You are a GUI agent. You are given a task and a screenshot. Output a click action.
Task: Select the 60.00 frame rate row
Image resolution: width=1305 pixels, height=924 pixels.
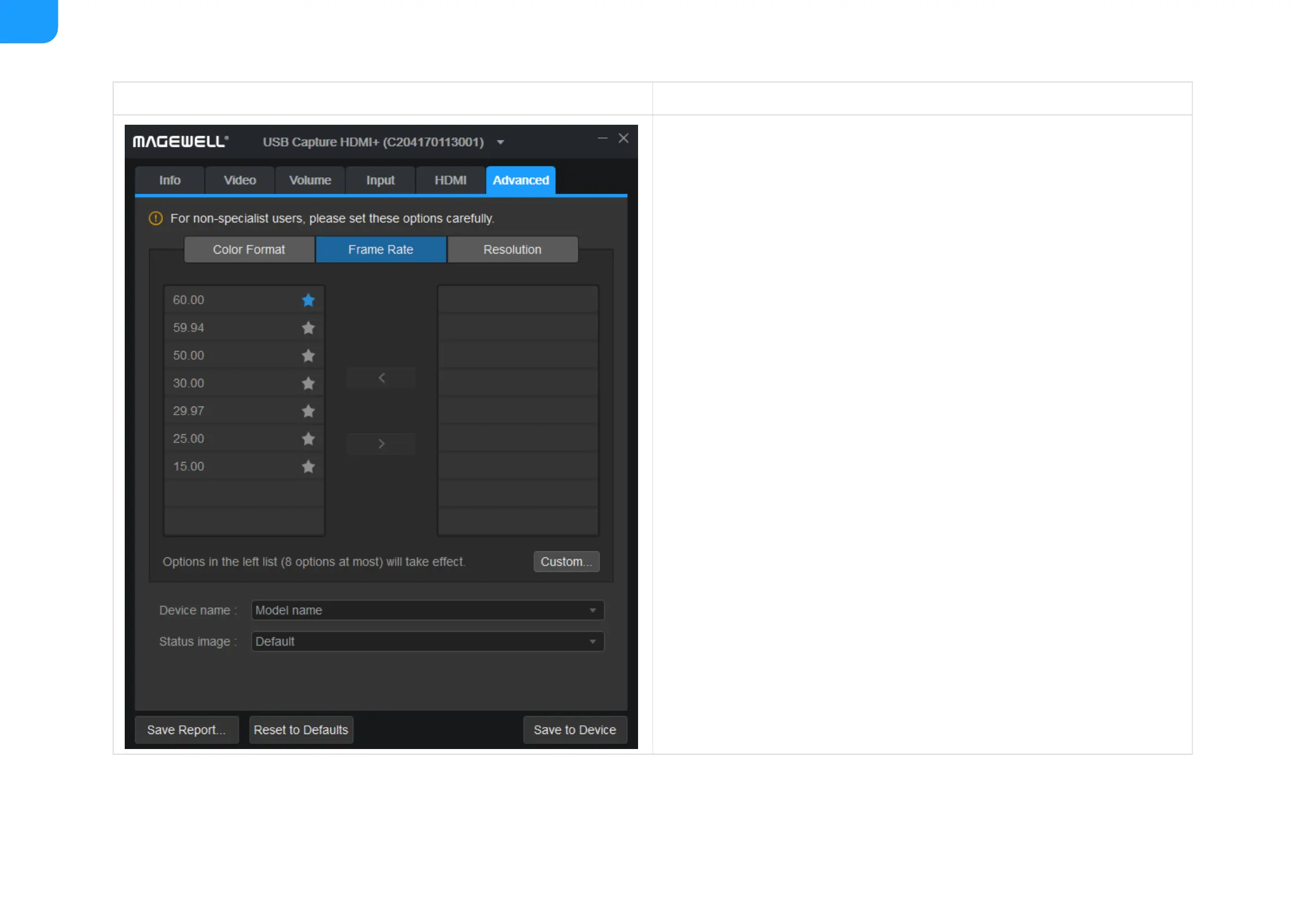[x=231, y=300]
